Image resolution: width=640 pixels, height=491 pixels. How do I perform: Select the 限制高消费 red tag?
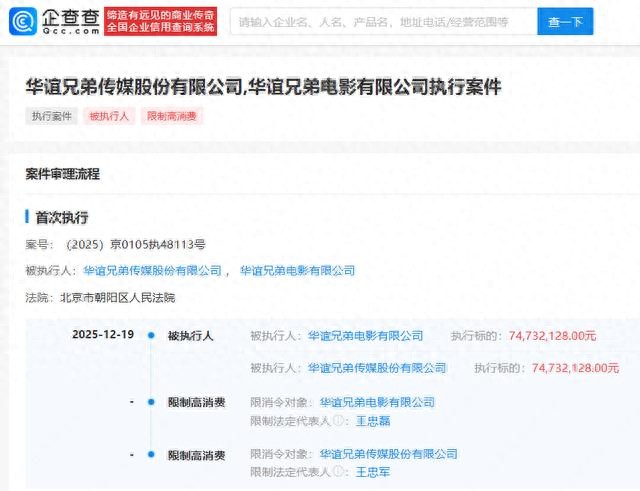[x=172, y=116]
